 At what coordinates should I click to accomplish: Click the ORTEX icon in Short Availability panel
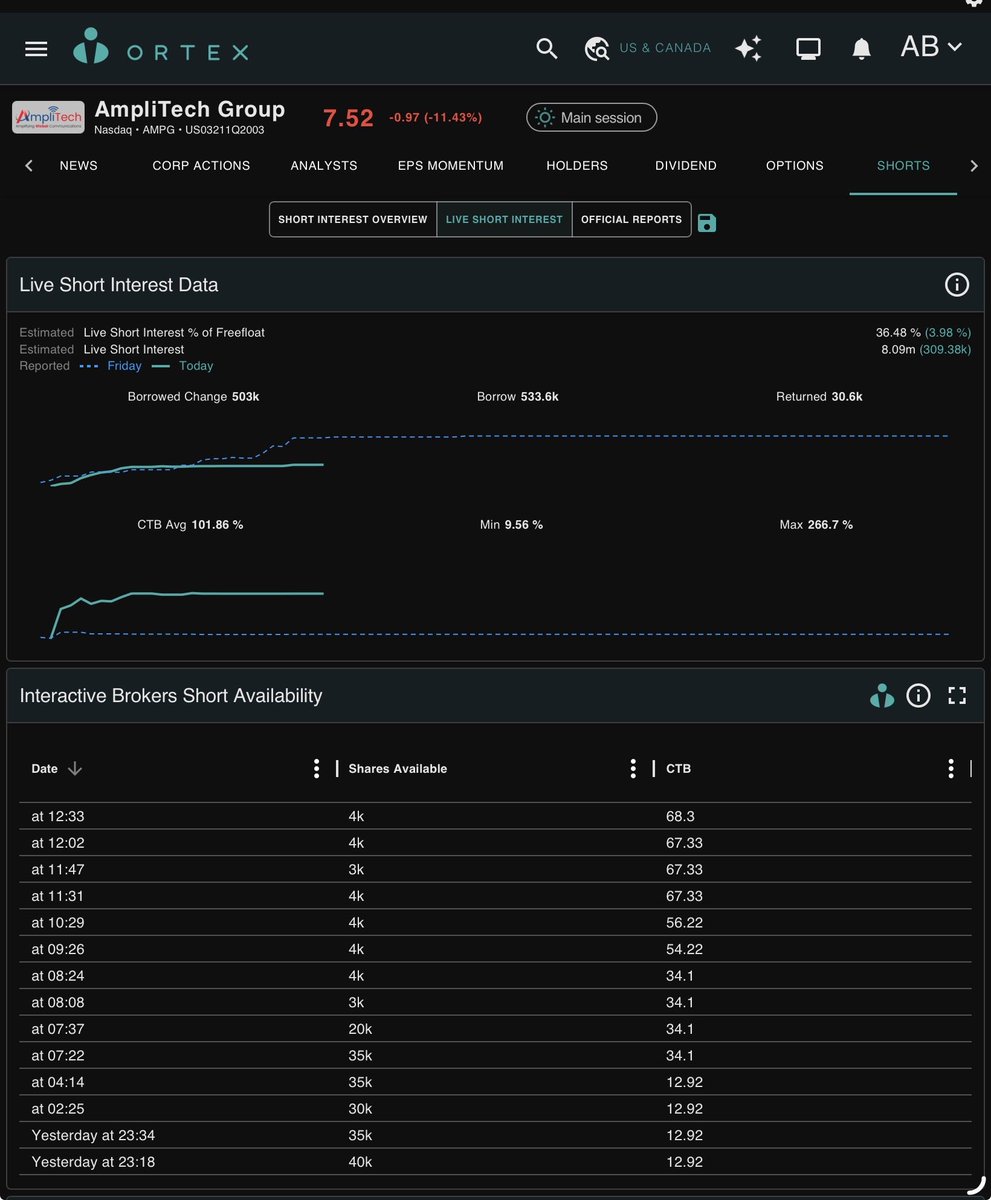coord(882,696)
